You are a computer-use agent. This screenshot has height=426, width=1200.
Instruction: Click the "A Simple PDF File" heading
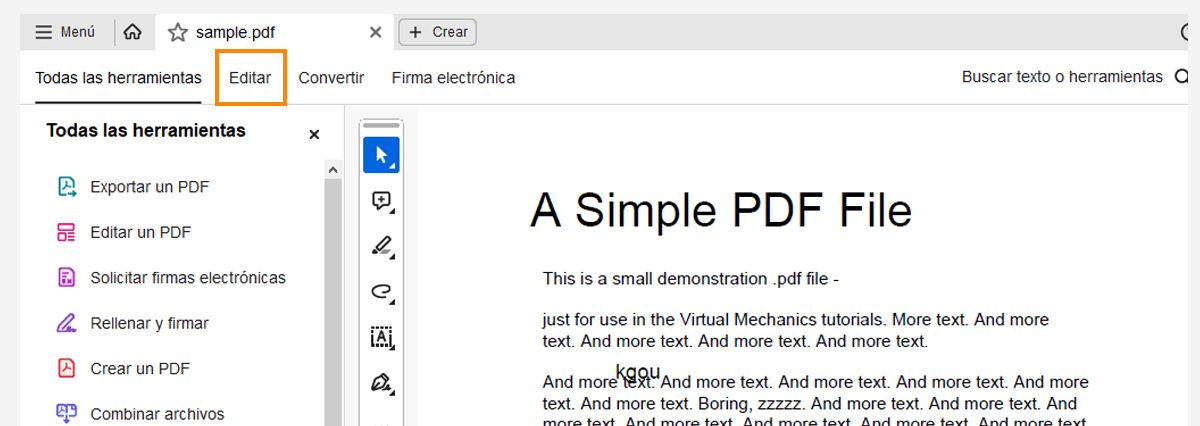pos(721,210)
